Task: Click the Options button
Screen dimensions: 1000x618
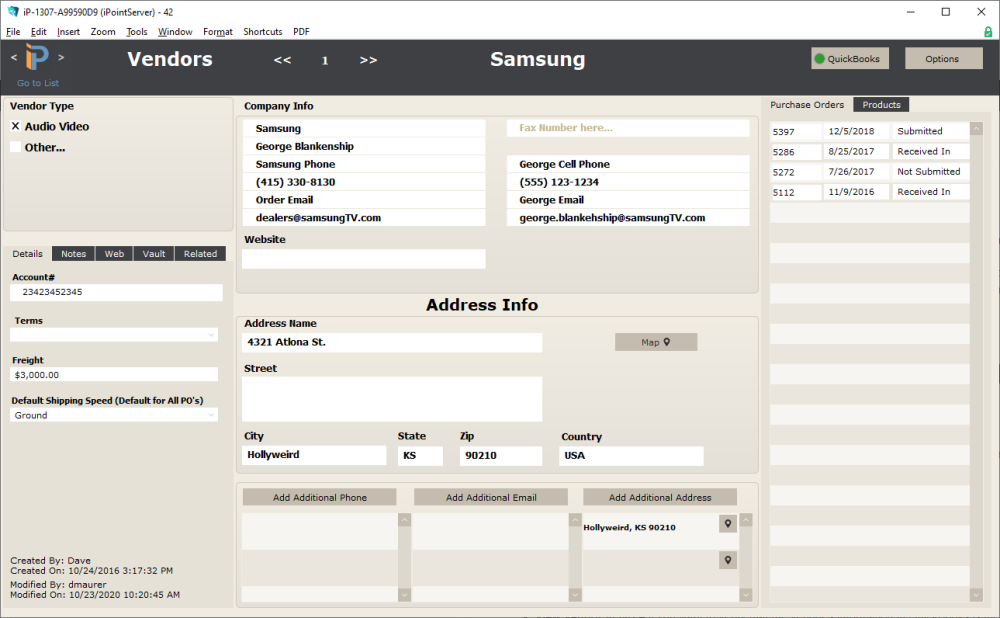Action: [x=943, y=58]
